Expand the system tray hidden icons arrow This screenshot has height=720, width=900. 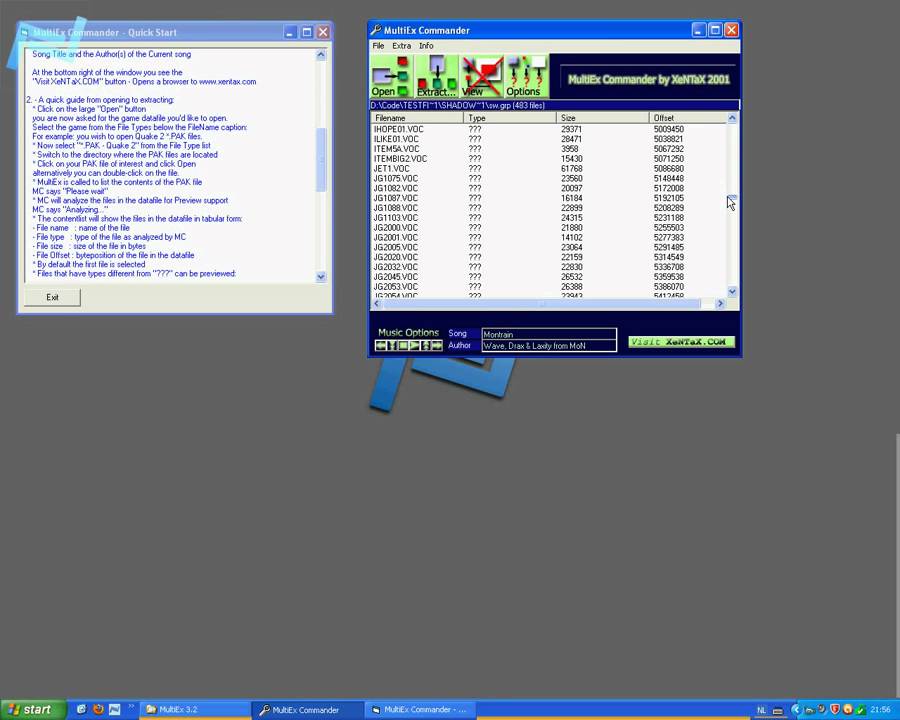pyautogui.click(x=795, y=710)
